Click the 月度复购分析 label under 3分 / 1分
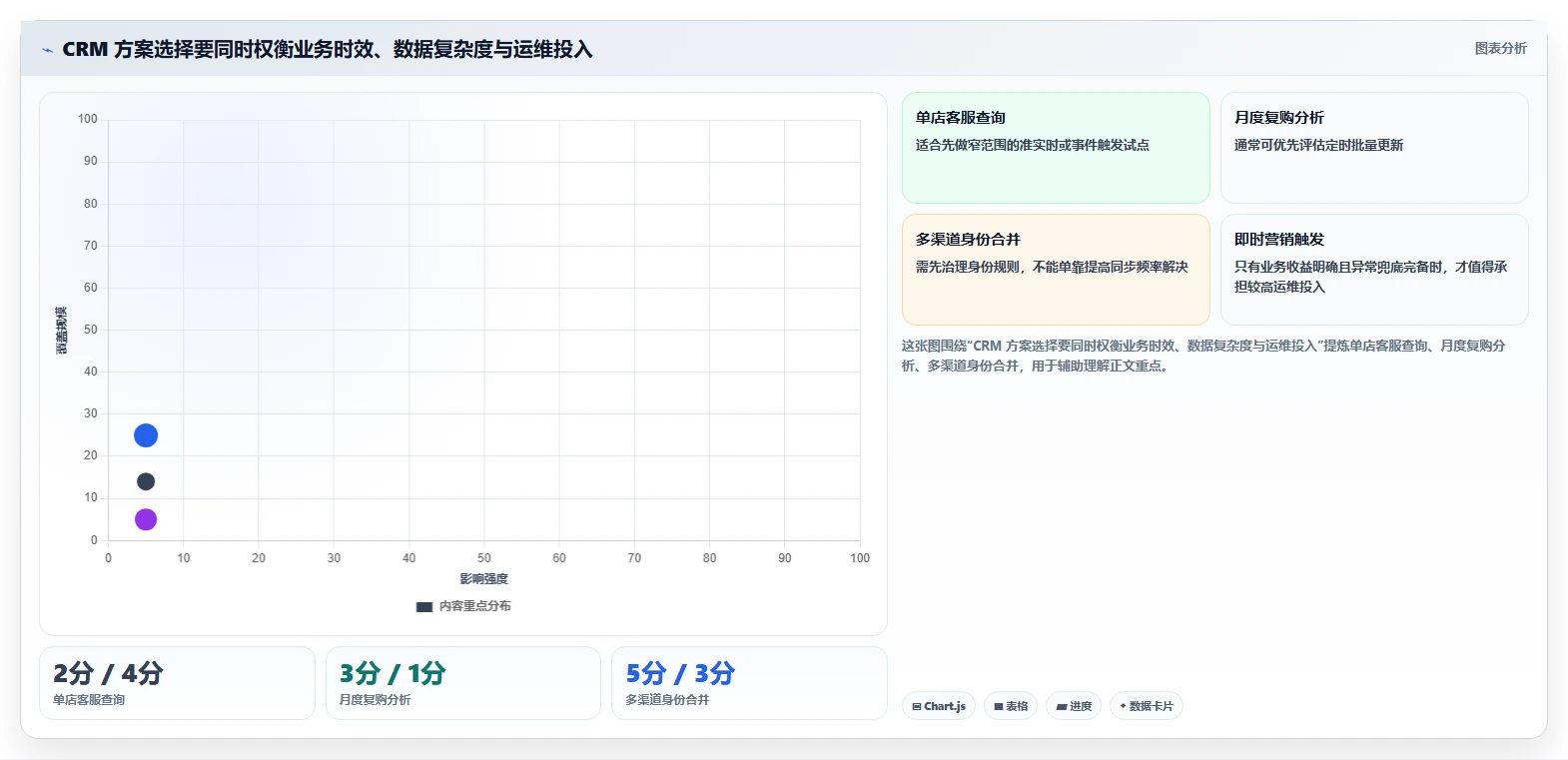The image size is (1568, 760). [375, 700]
